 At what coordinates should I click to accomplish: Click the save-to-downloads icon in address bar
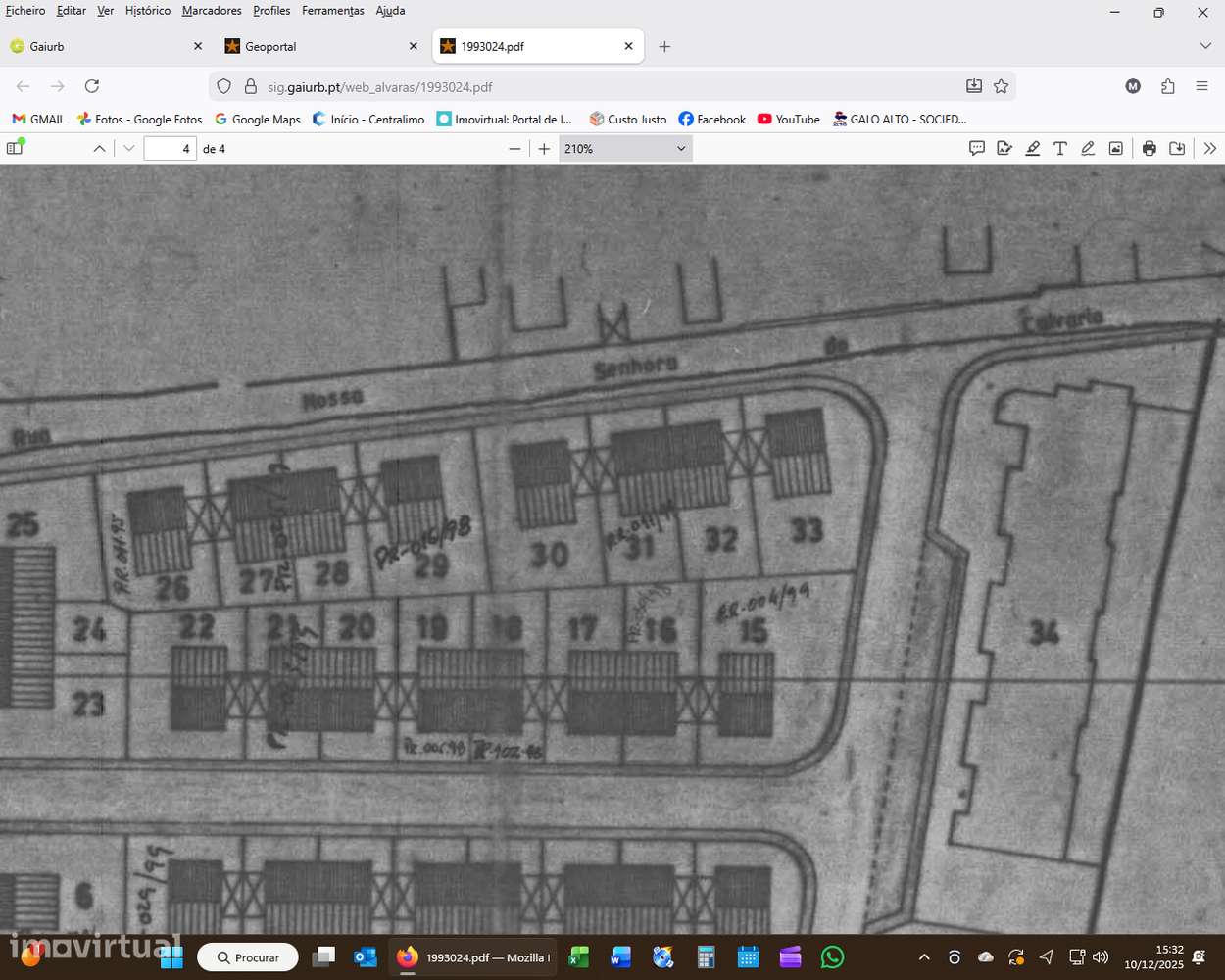coord(974,86)
